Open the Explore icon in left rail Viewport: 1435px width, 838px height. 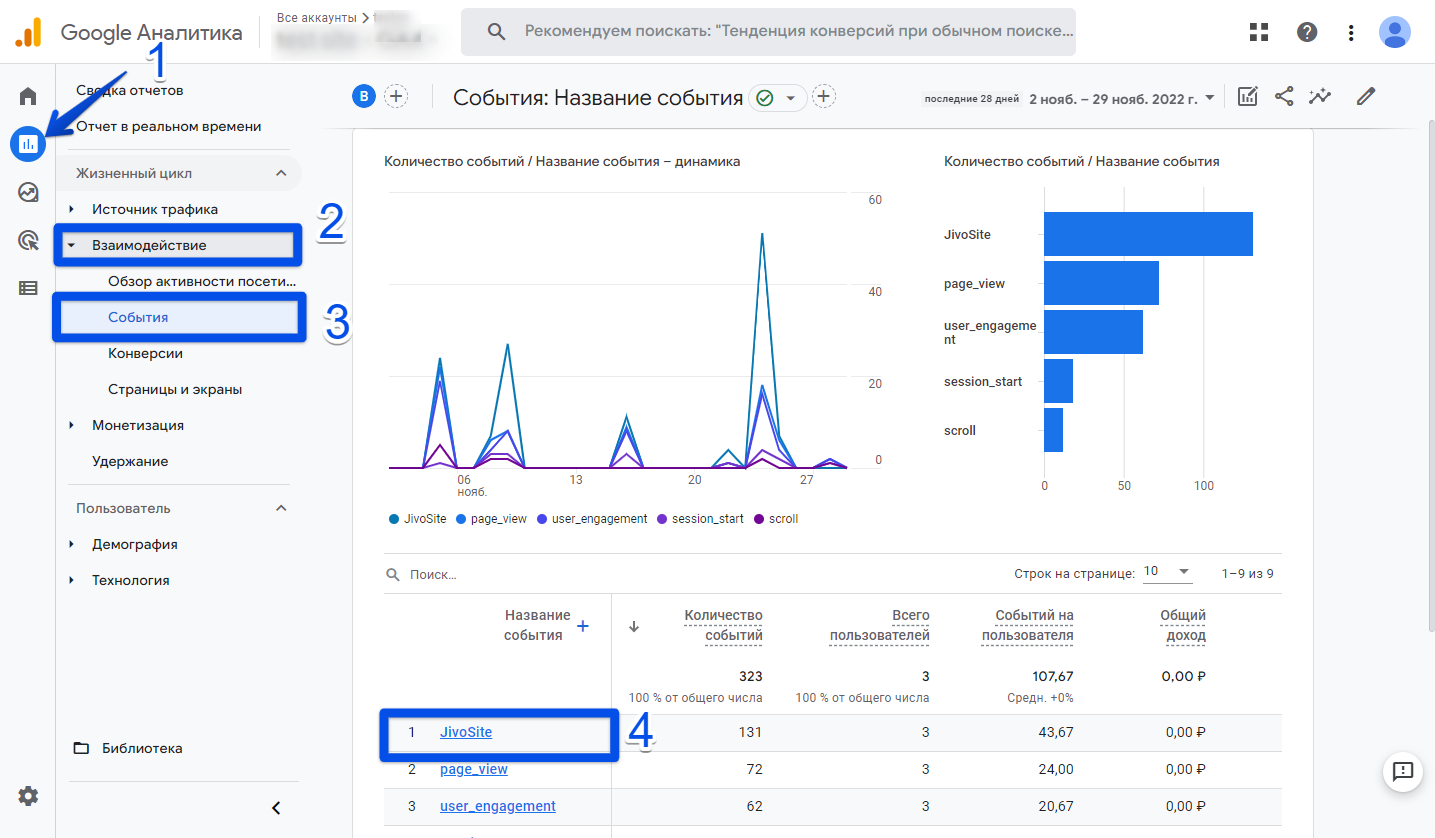[28, 192]
